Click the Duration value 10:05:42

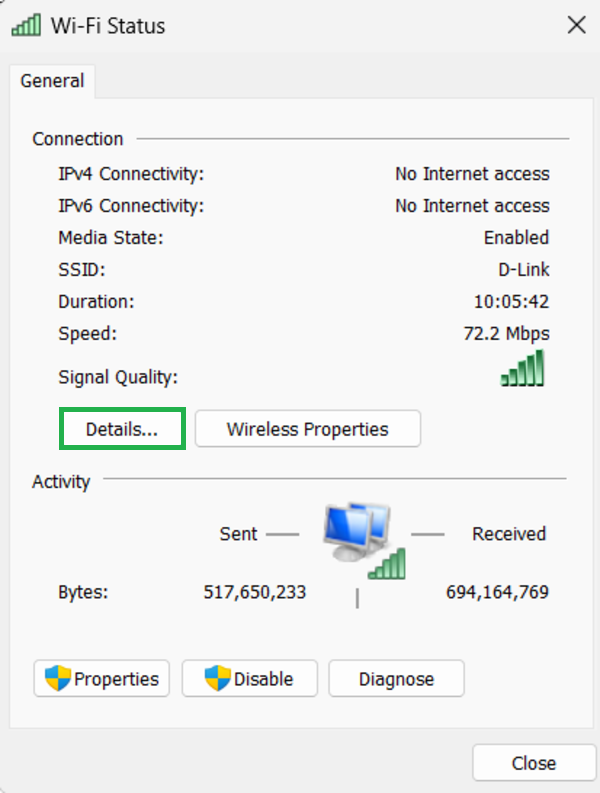(x=511, y=302)
